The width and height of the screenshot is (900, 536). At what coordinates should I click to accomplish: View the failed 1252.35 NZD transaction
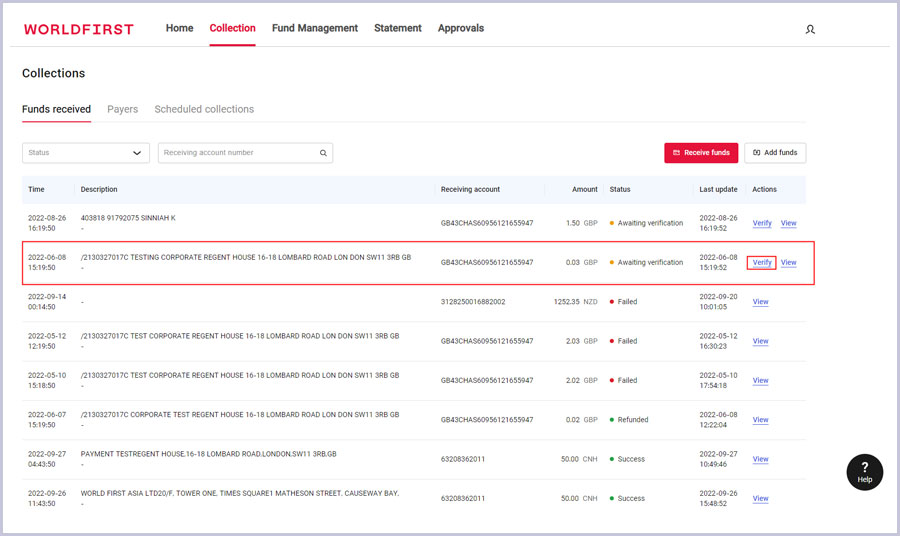click(x=760, y=302)
